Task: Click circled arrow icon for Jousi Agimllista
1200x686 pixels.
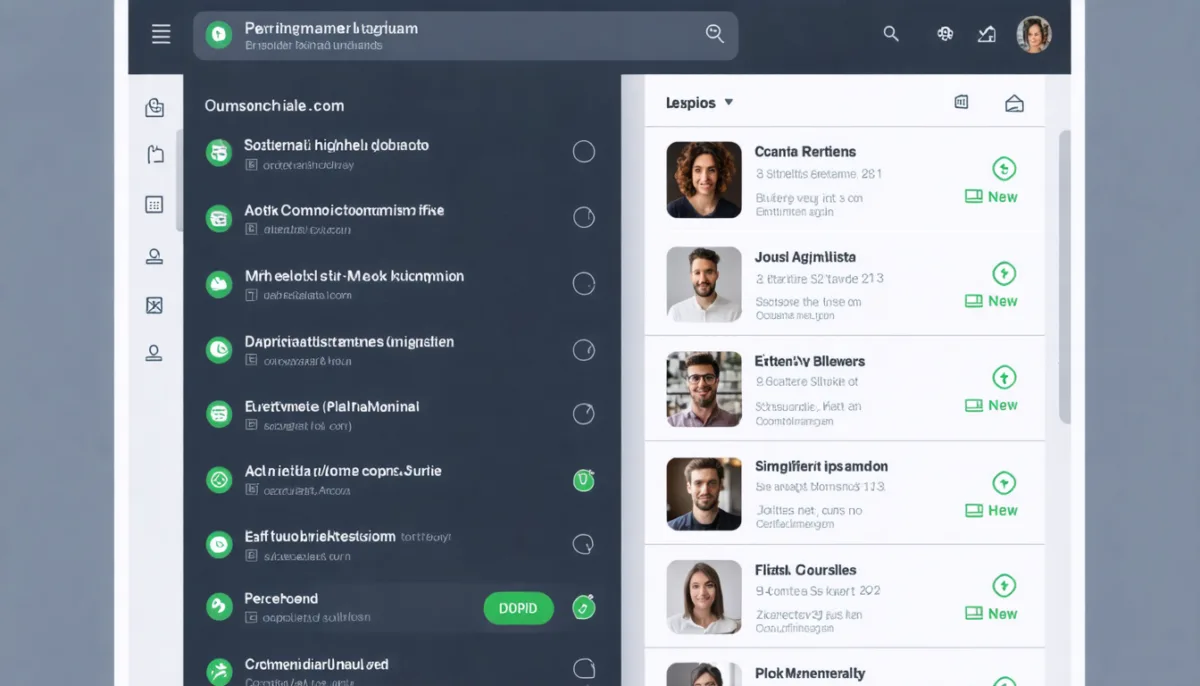Action: [x=1004, y=273]
